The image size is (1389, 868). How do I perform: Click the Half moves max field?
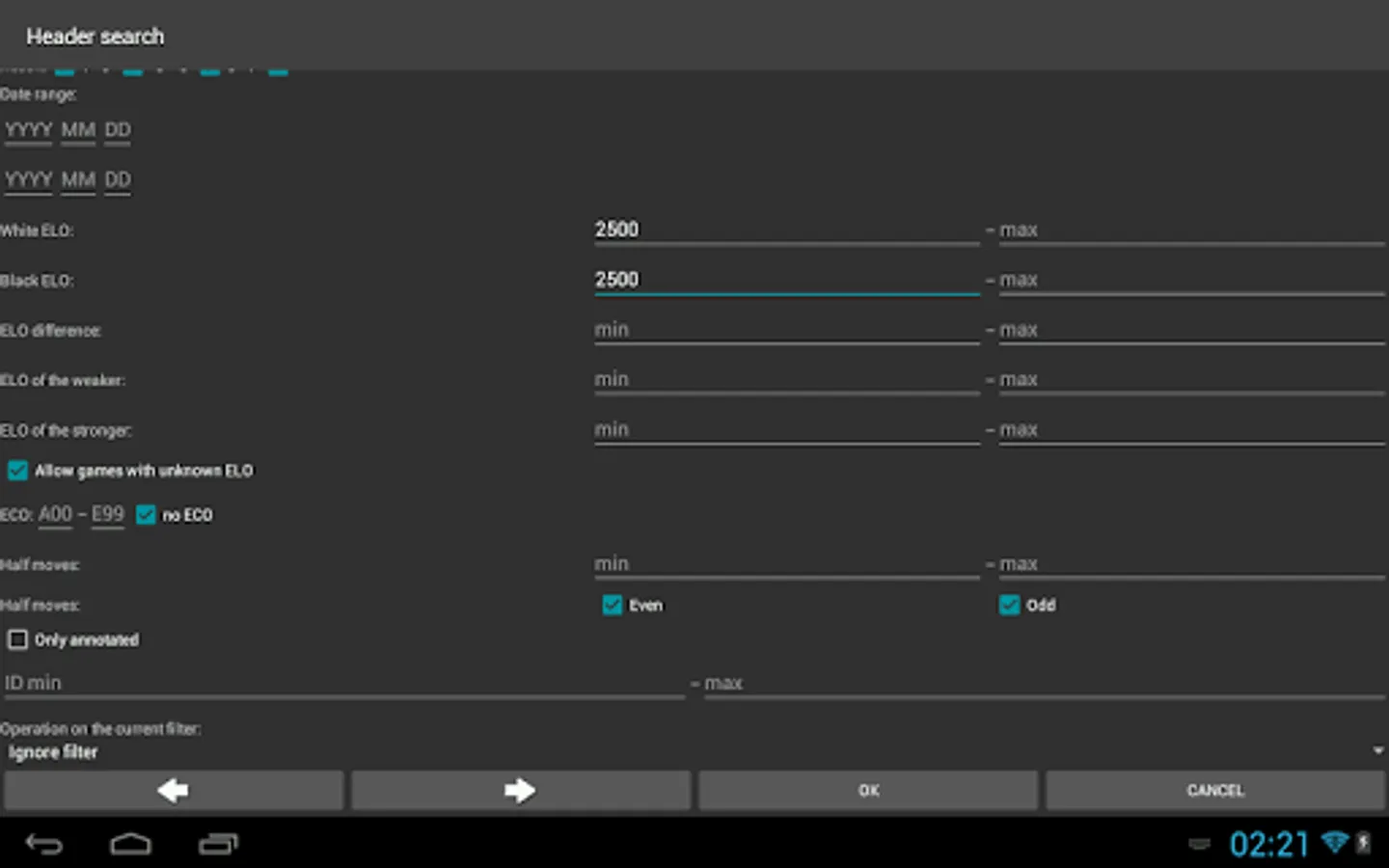[x=1192, y=564]
